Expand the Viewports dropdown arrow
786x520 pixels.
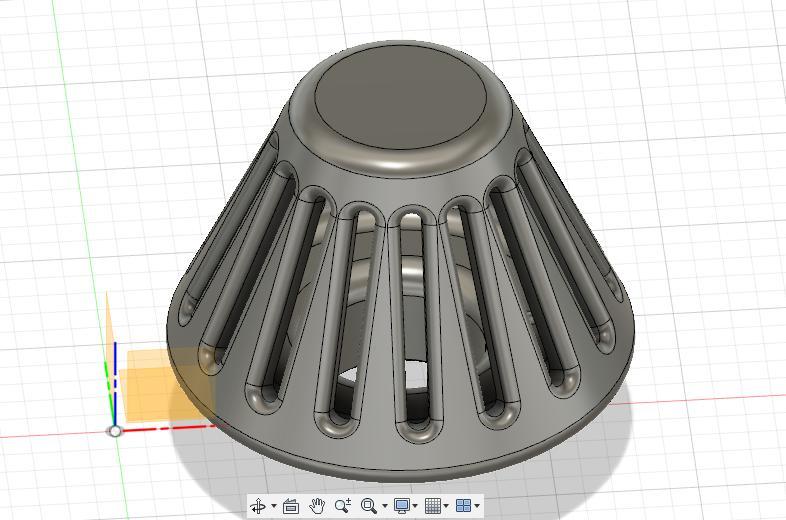pos(477,506)
